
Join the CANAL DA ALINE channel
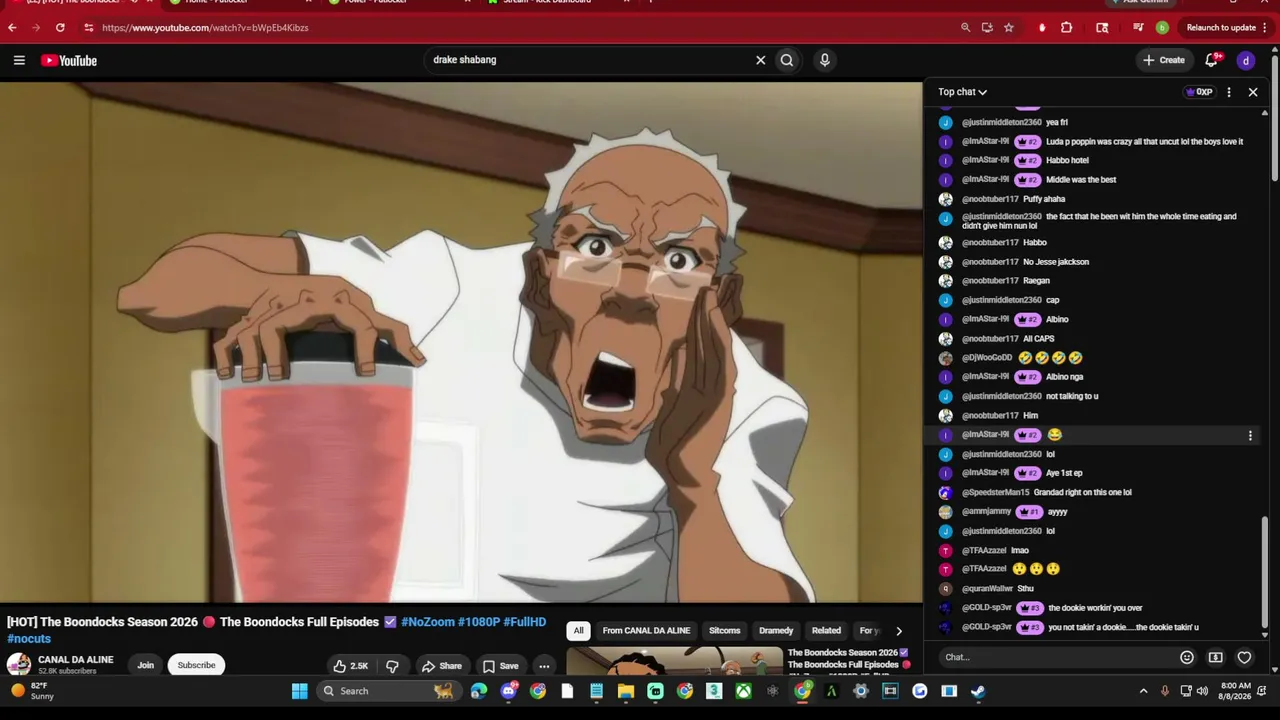tap(145, 666)
